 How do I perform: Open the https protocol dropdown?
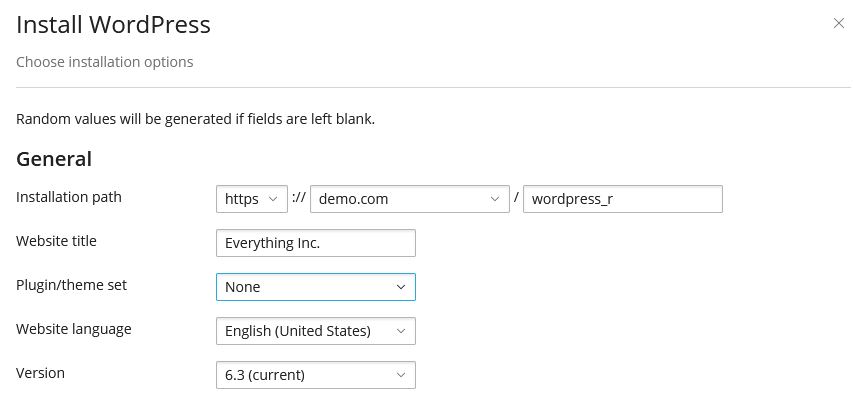coord(252,199)
